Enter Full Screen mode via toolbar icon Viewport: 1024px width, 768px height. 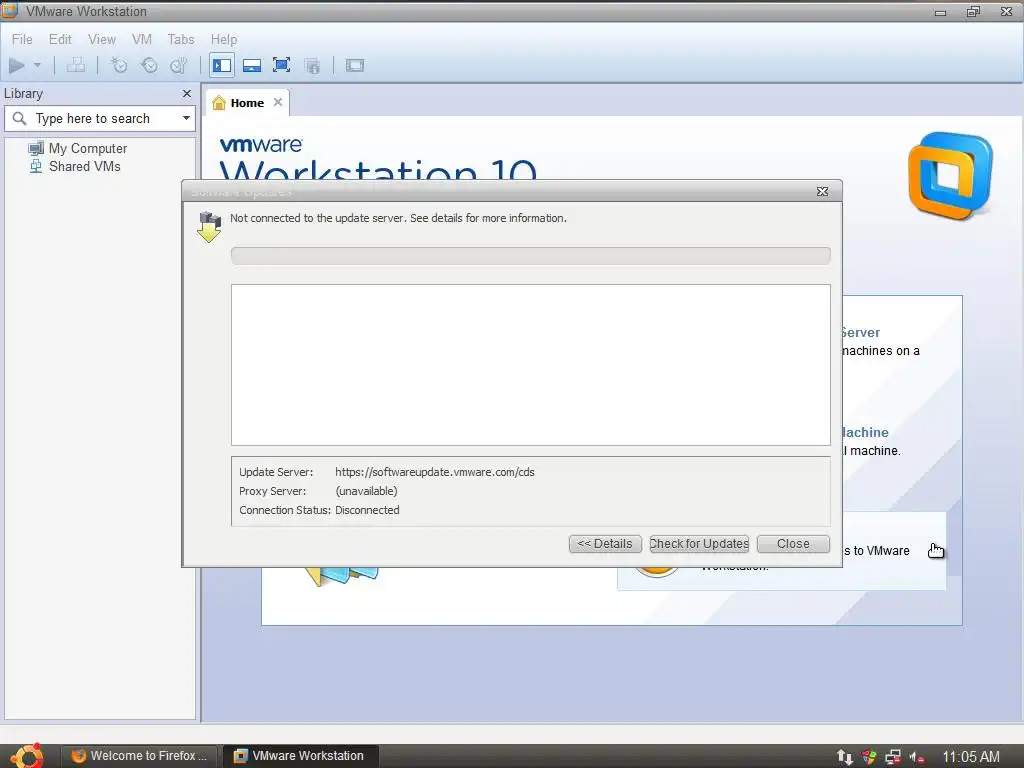pyautogui.click(x=281, y=65)
